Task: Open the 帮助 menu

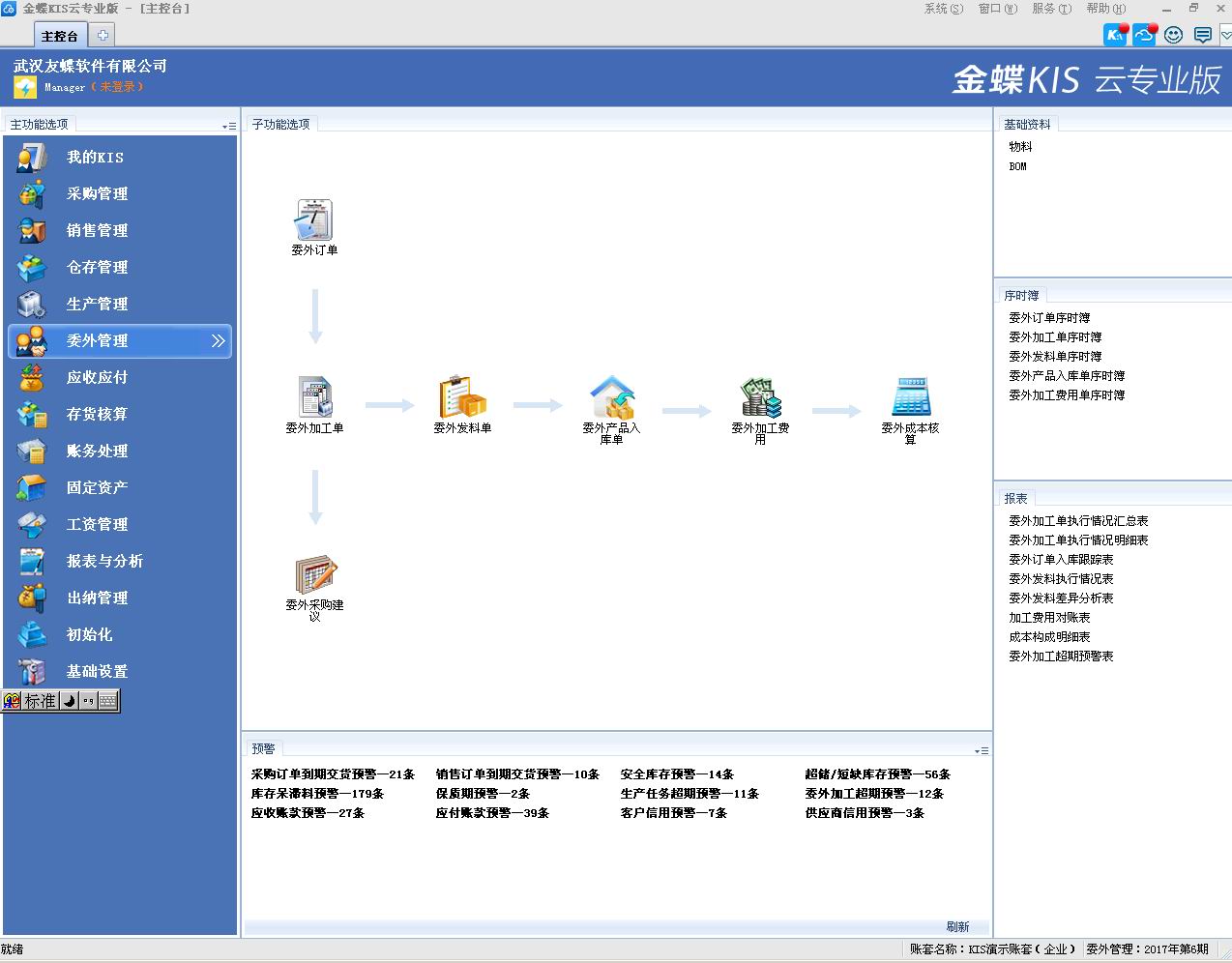Action: click(1105, 9)
